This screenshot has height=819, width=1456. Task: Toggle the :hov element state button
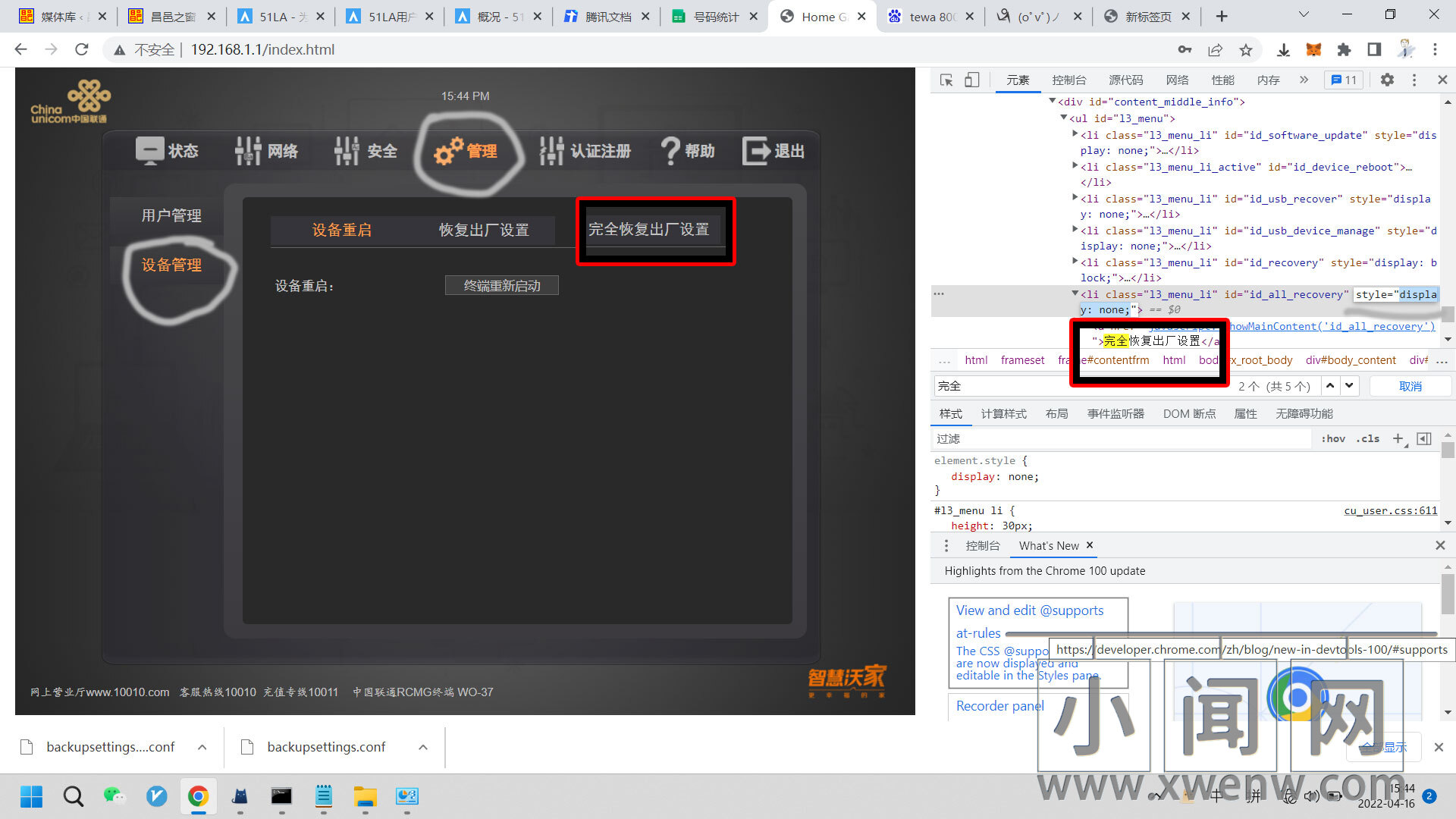[x=1333, y=439]
